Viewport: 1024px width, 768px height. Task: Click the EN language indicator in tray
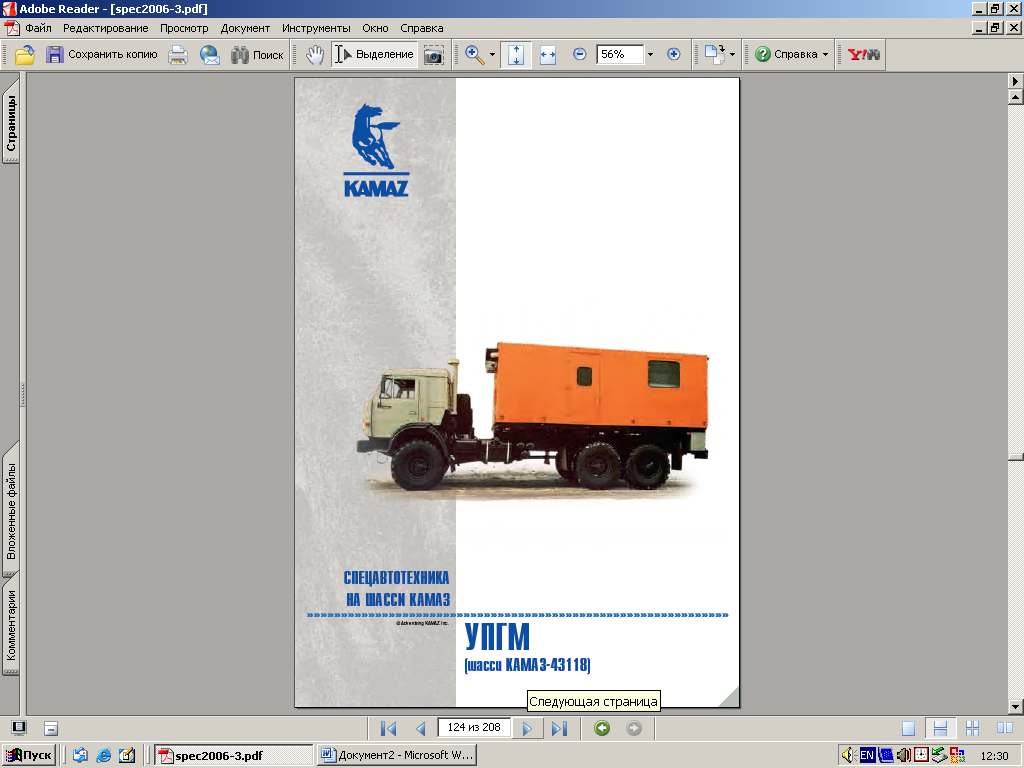coord(867,756)
